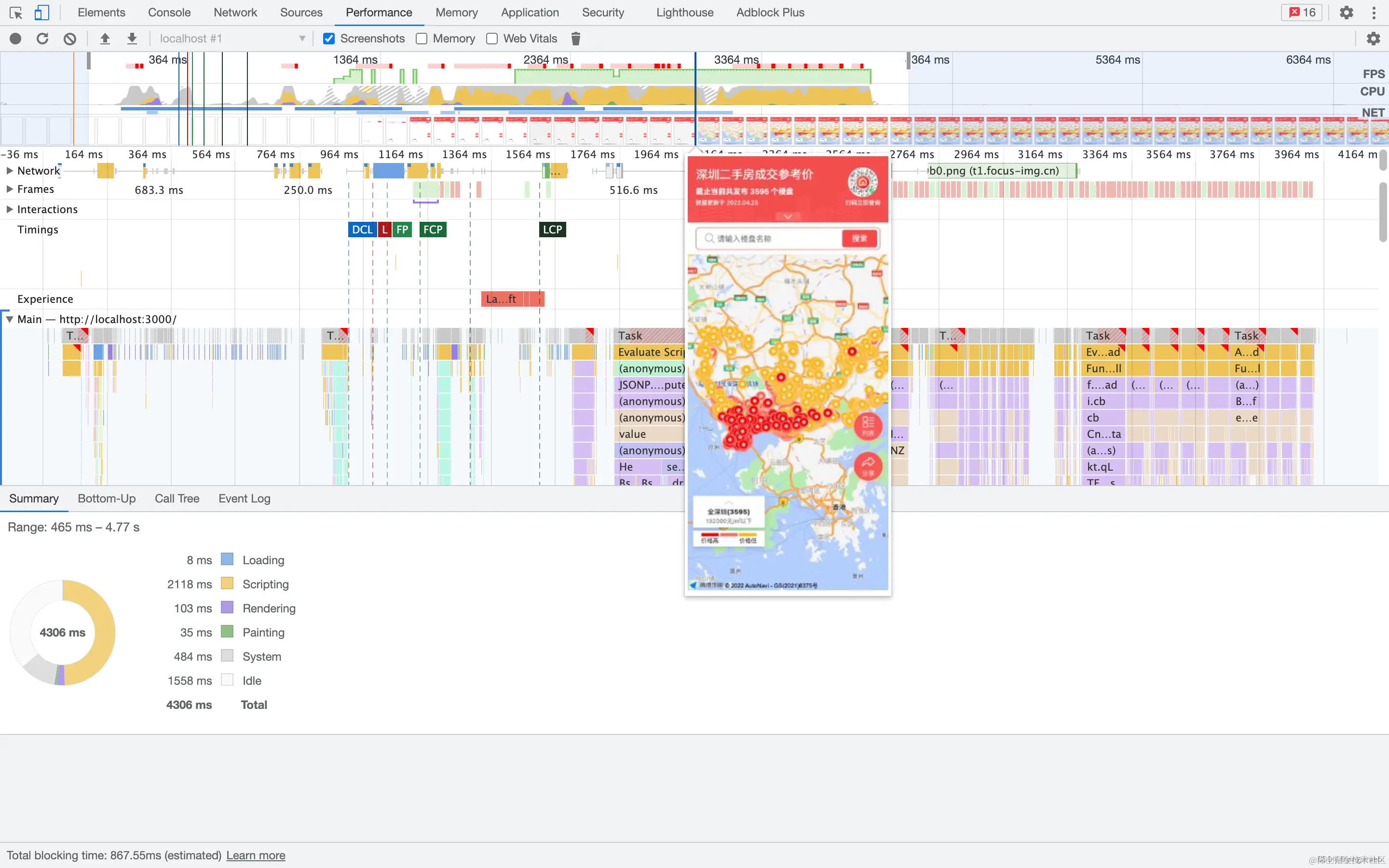Click the save profile download icon

point(132,39)
